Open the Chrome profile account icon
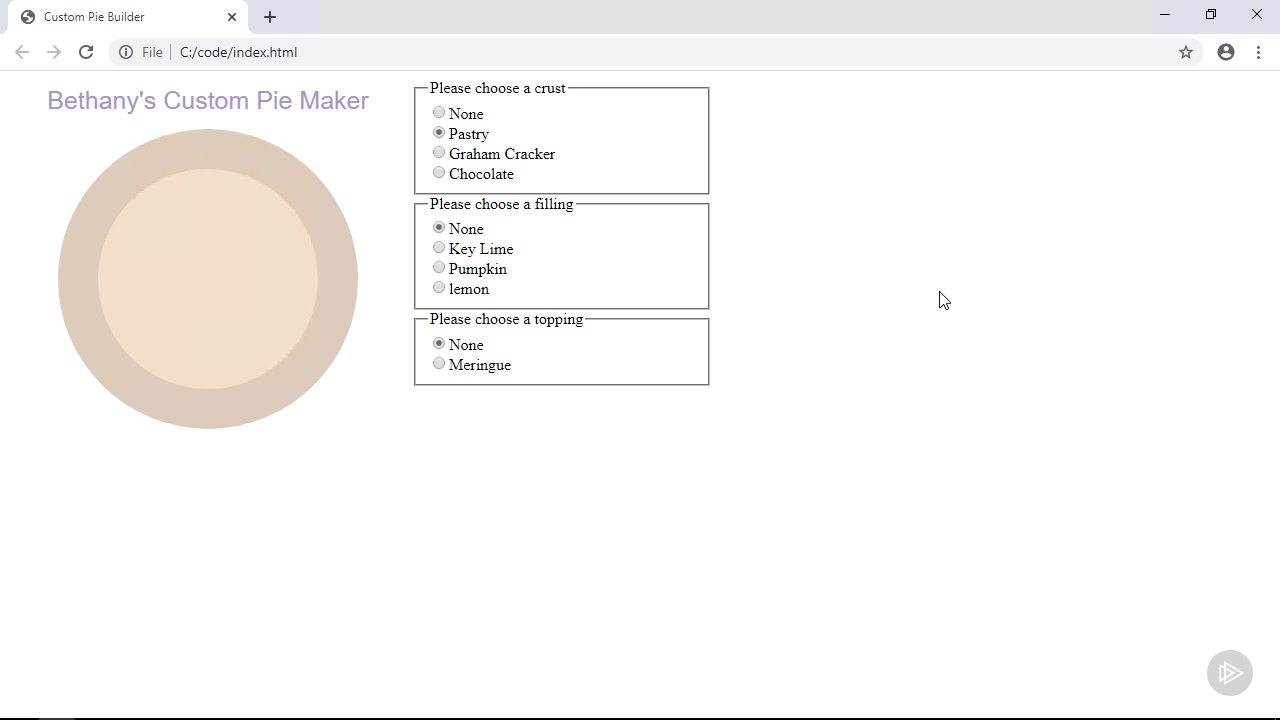 tap(1226, 52)
